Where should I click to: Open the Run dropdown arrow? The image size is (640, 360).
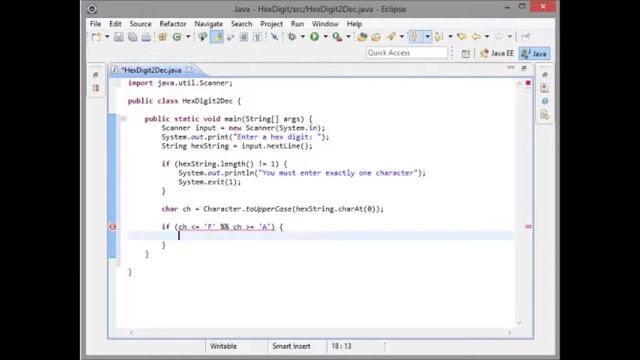[325, 37]
